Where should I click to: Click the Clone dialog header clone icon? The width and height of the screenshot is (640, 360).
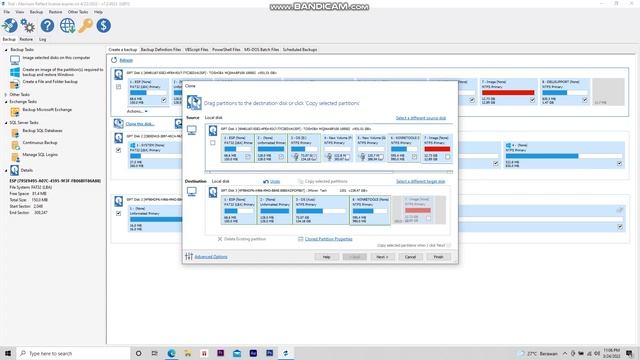194,102
